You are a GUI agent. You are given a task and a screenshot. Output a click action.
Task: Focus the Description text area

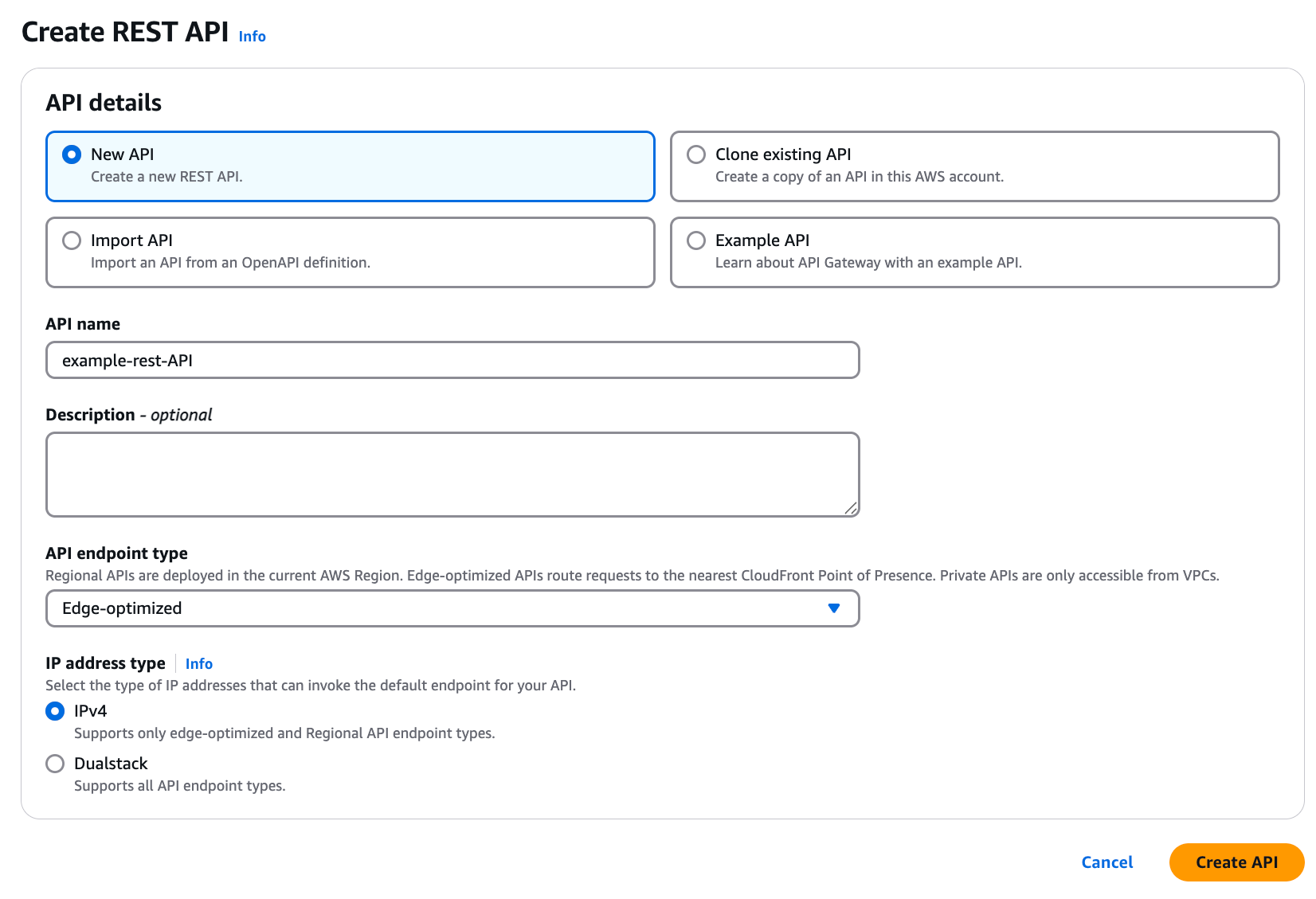click(452, 474)
